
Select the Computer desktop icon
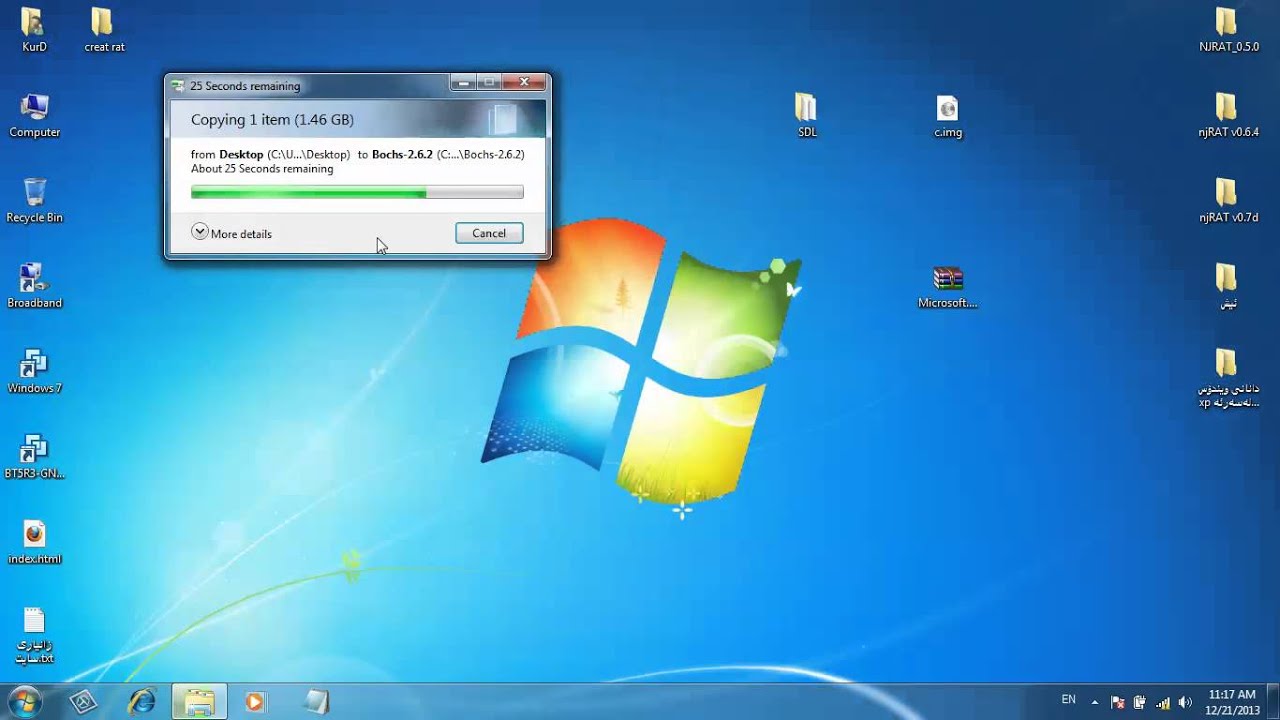tap(34, 116)
